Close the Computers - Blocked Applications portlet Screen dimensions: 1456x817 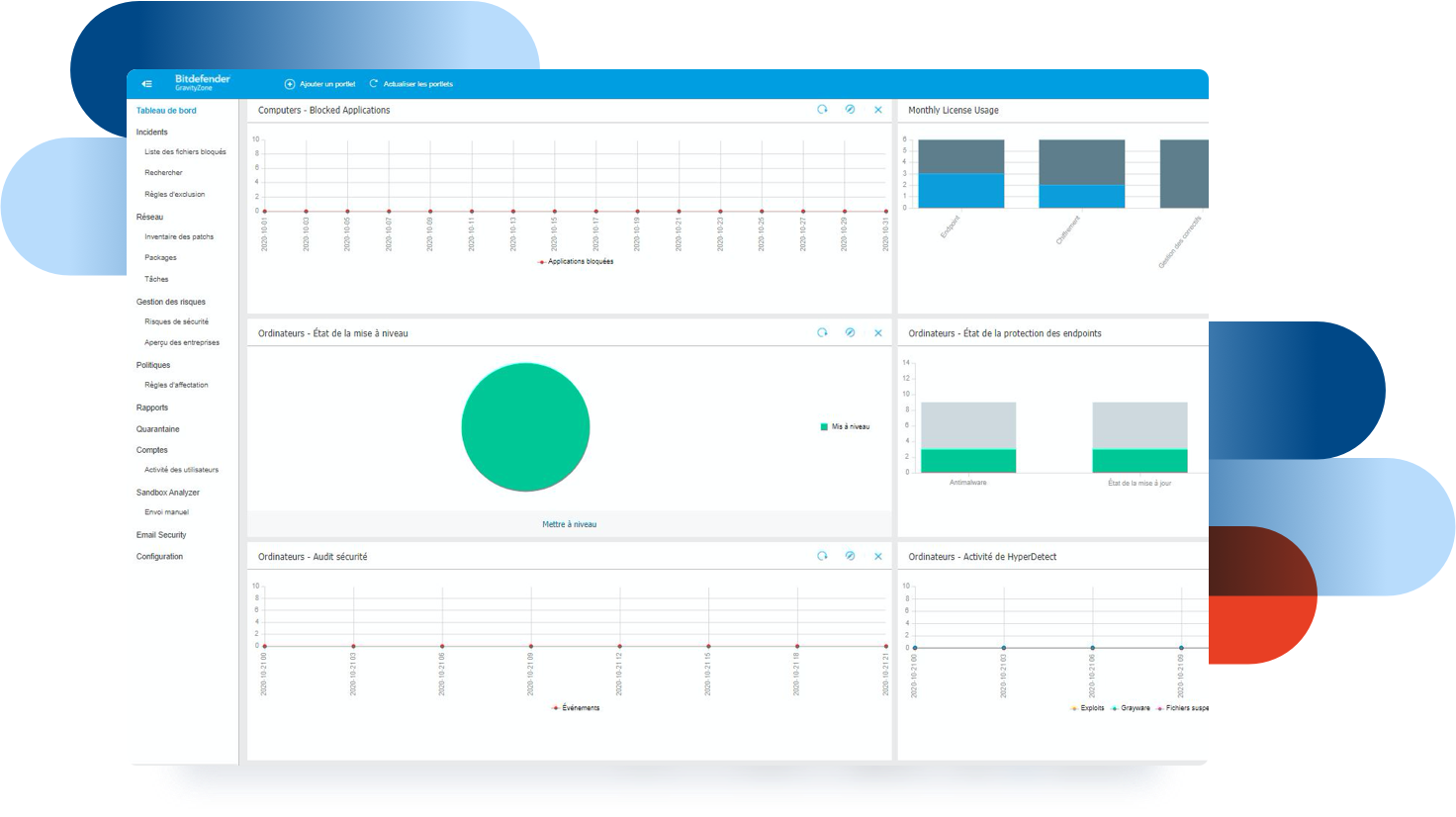coord(878,110)
